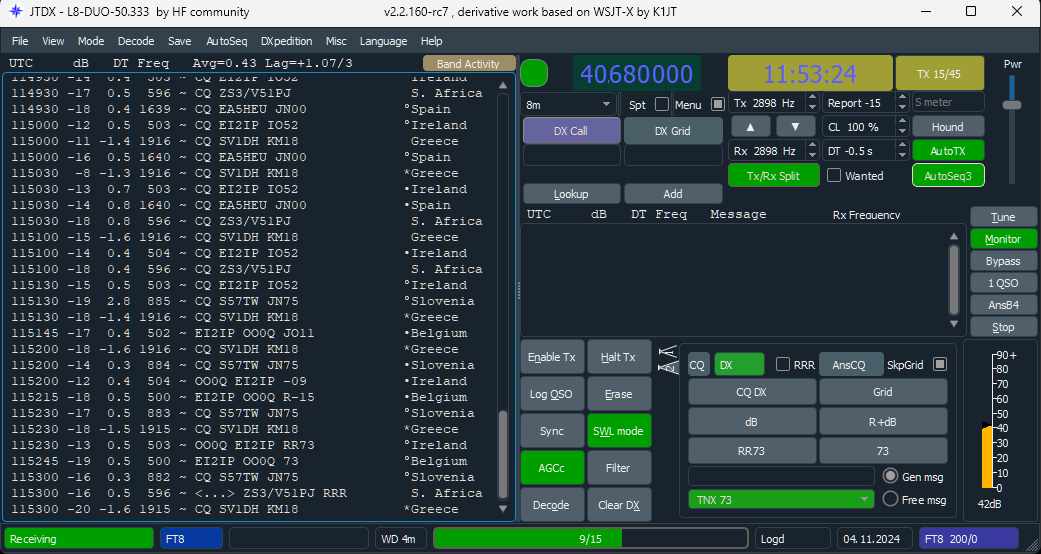Click the Halt Tx button
The width and height of the screenshot is (1041, 554).
[619, 357]
